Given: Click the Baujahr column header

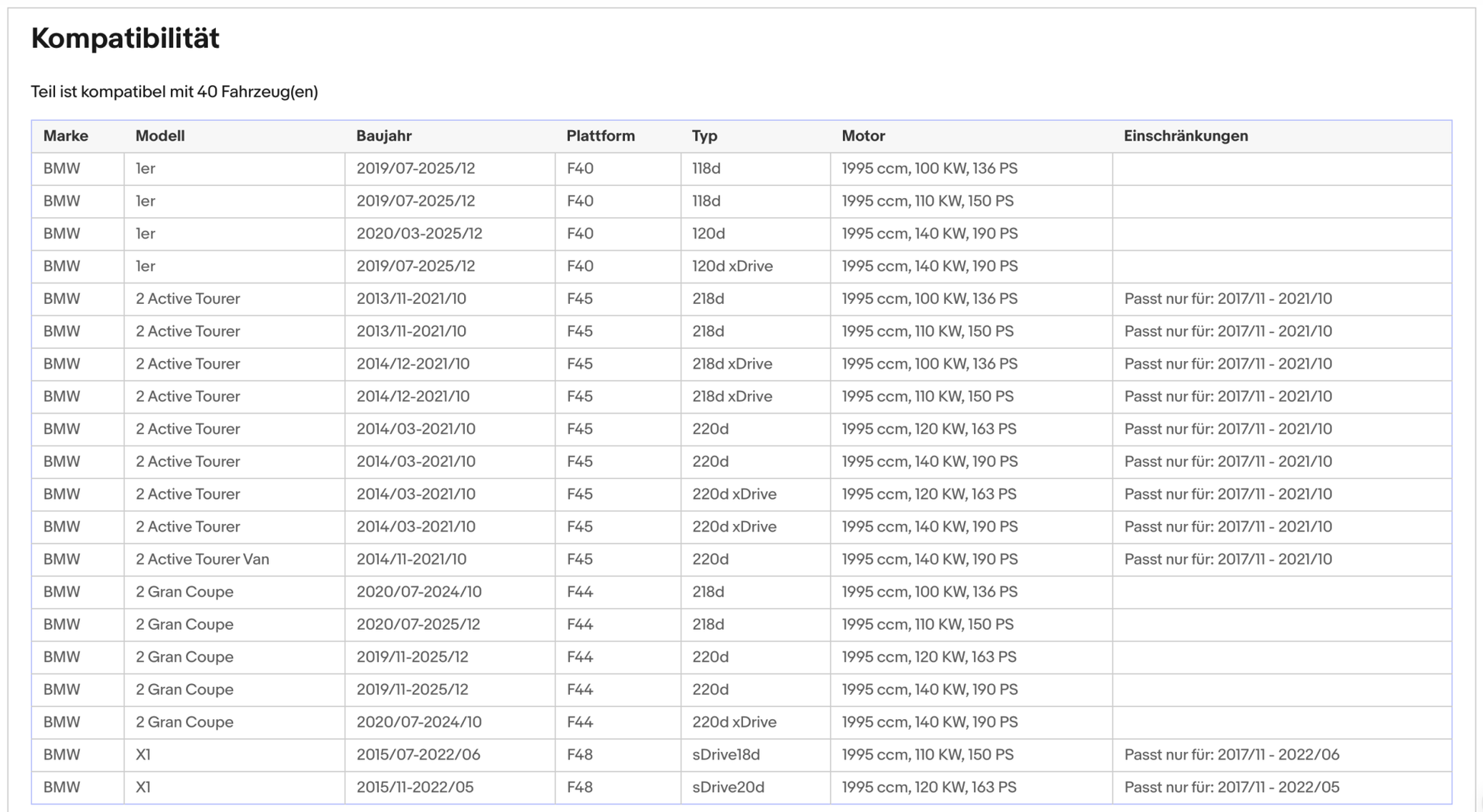Looking at the screenshot, I should click(383, 136).
